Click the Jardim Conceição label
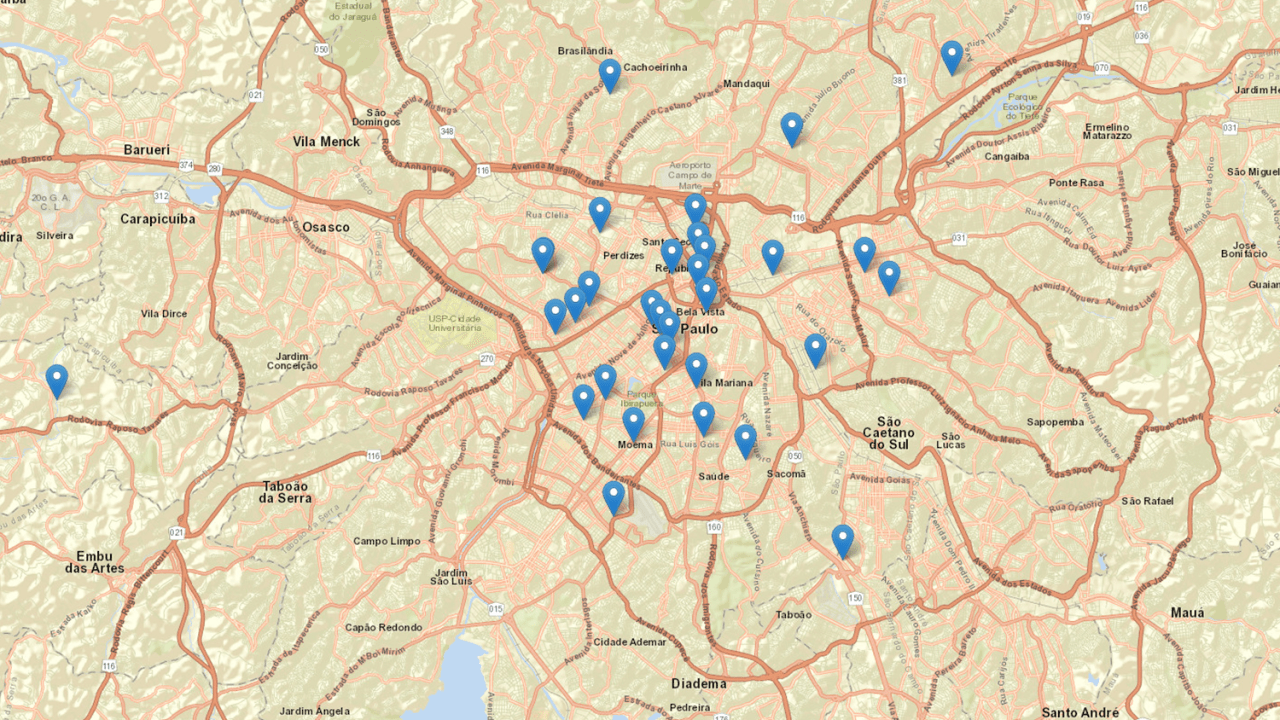The height and width of the screenshot is (720, 1280). click(292, 360)
